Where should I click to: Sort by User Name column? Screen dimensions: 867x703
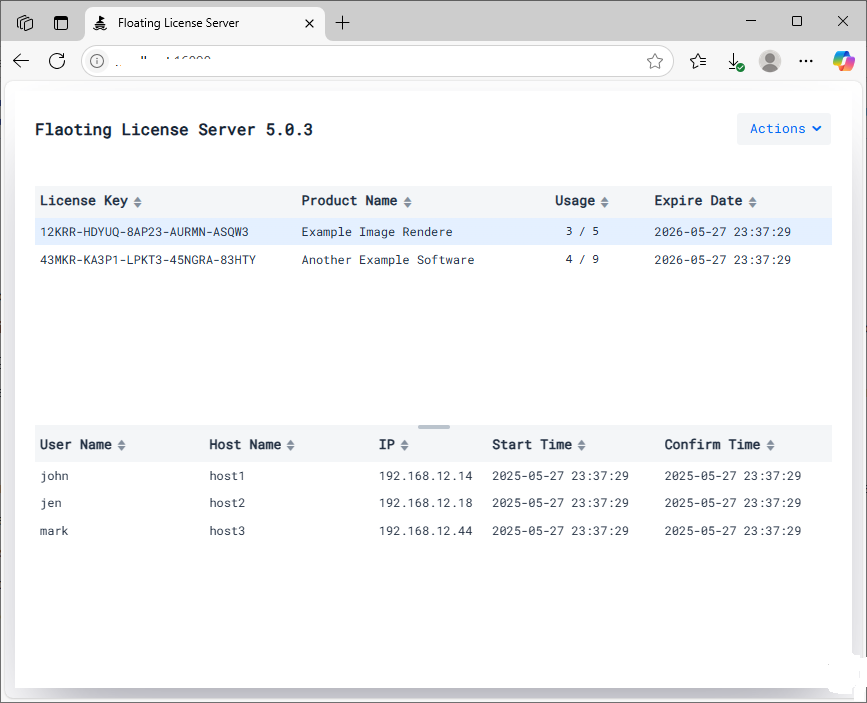coord(122,445)
